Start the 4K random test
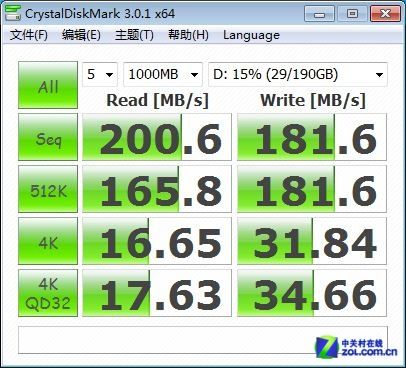Viewport: 406px width, 368px height. coord(48,241)
